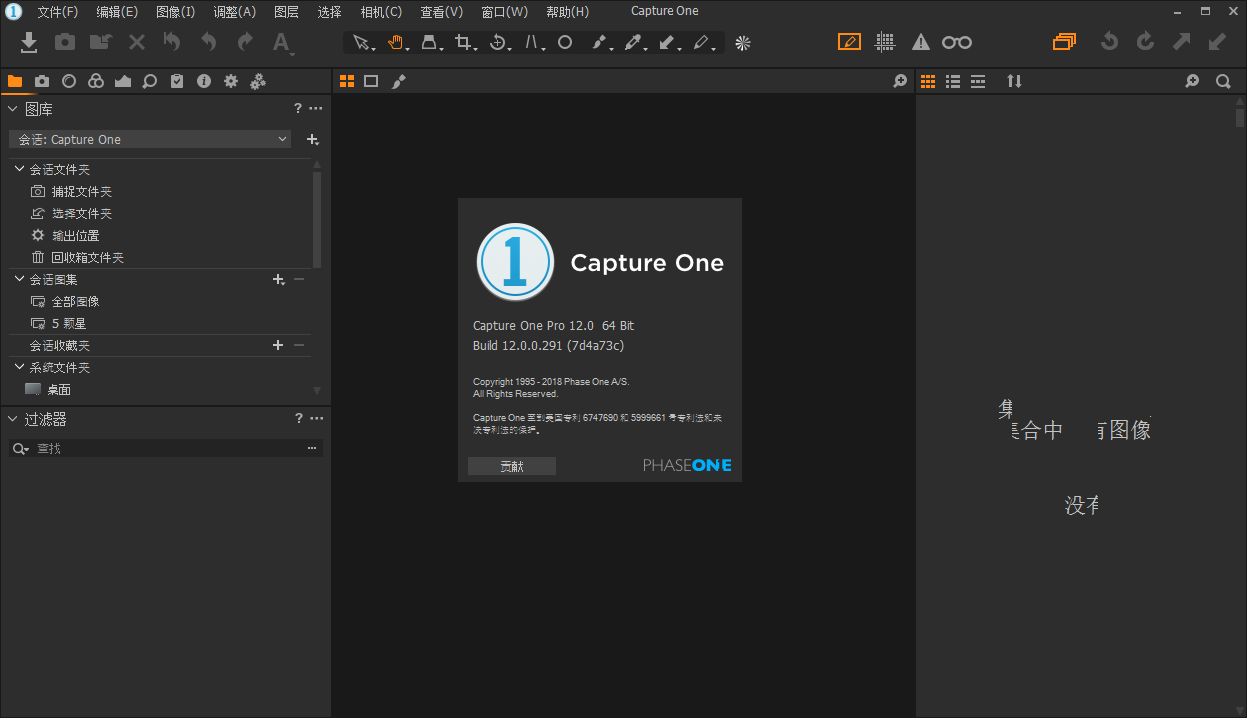The image size is (1247, 718).
Task: Open the Exposure histogram tool tab
Action: point(123,81)
